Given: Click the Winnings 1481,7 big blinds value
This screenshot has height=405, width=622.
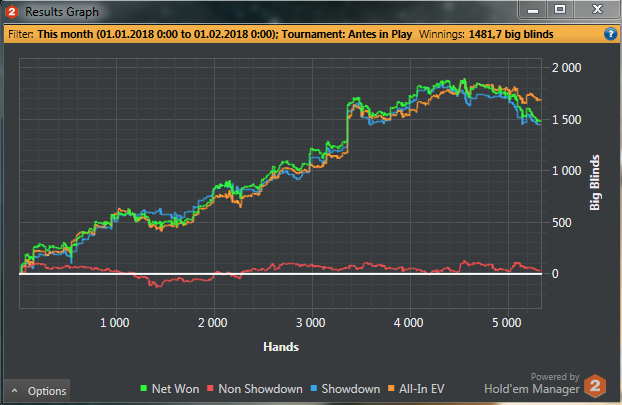Looking at the screenshot, I should tap(511, 34).
